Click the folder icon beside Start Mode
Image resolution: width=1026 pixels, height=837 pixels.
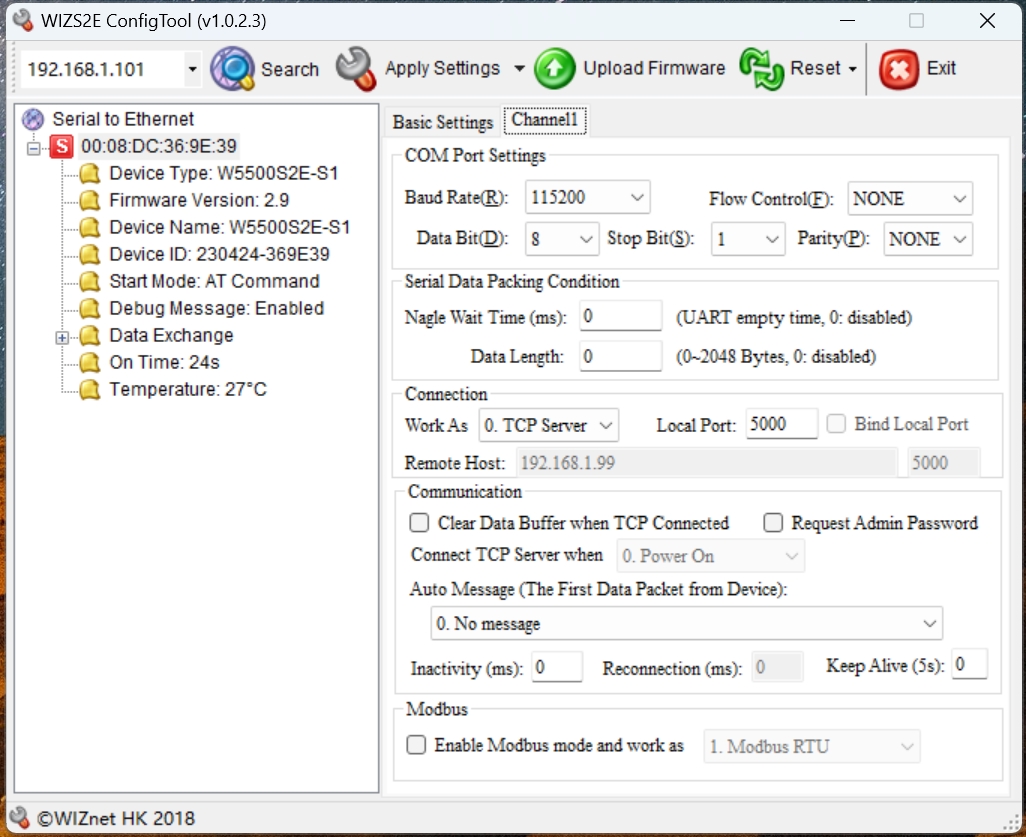point(90,281)
